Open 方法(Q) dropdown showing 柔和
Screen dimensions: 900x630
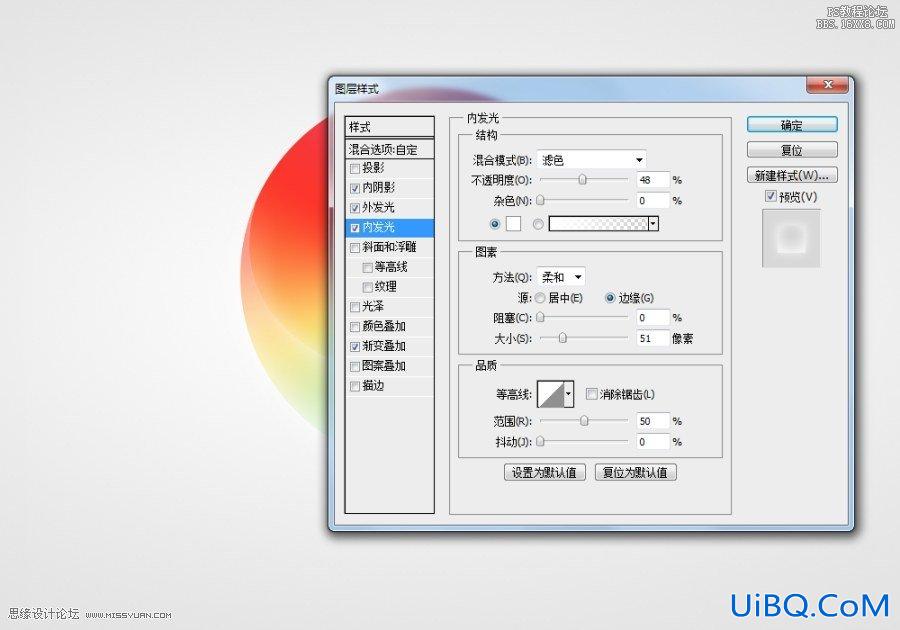click(x=561, y=277)
